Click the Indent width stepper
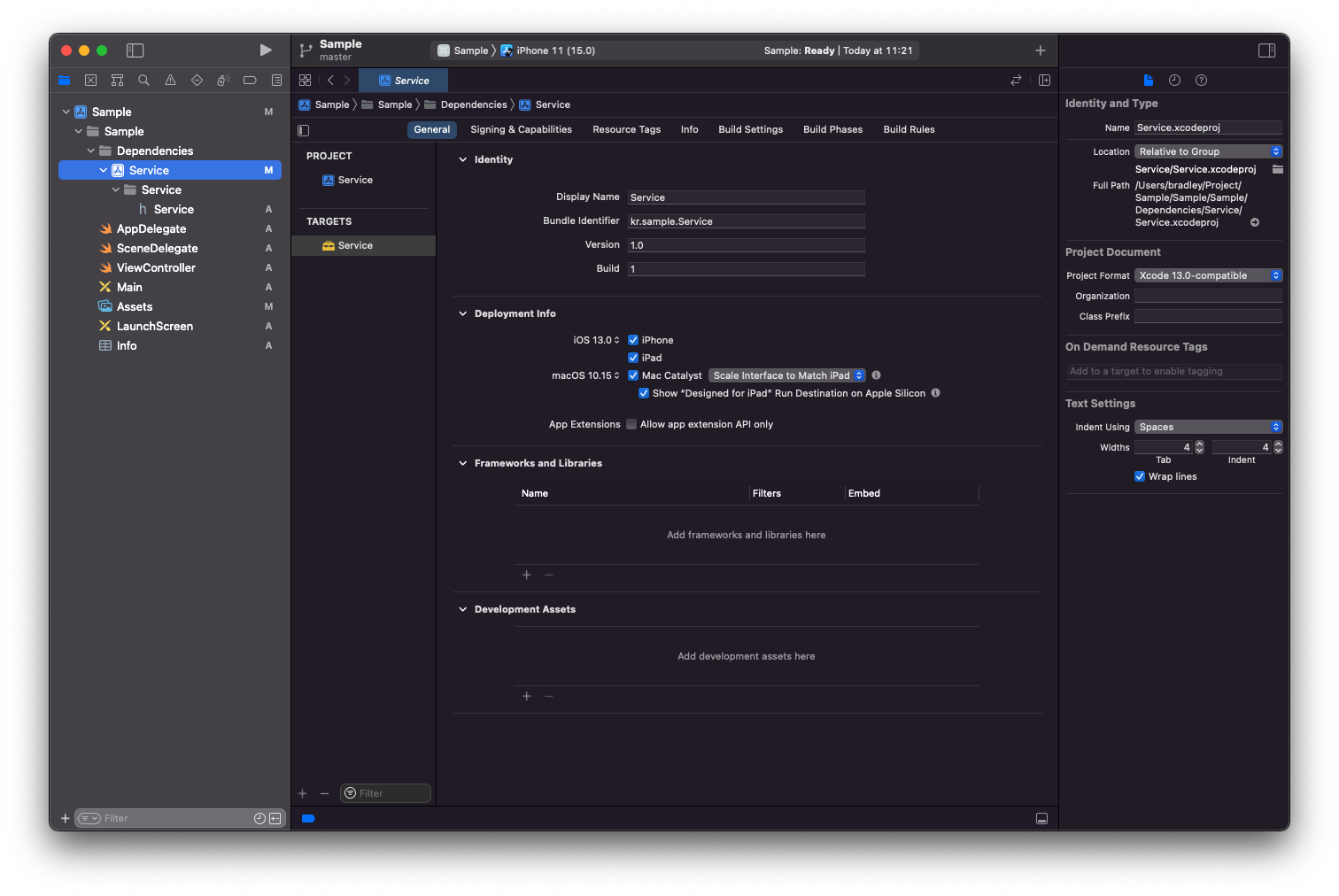This screenshot has height=896, width=1339. 1277,447
